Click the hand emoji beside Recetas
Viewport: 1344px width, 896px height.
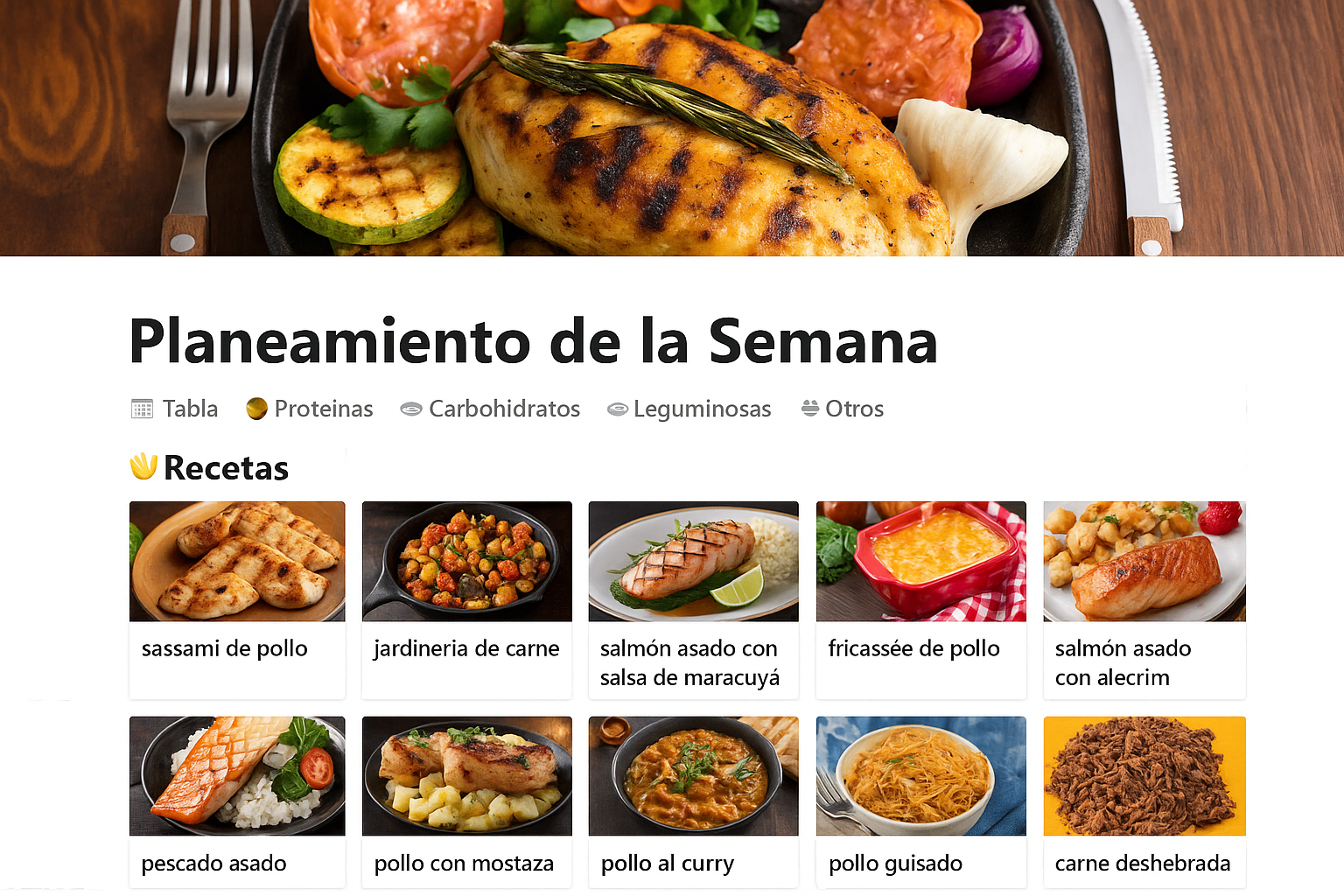[x=143, y=466]
